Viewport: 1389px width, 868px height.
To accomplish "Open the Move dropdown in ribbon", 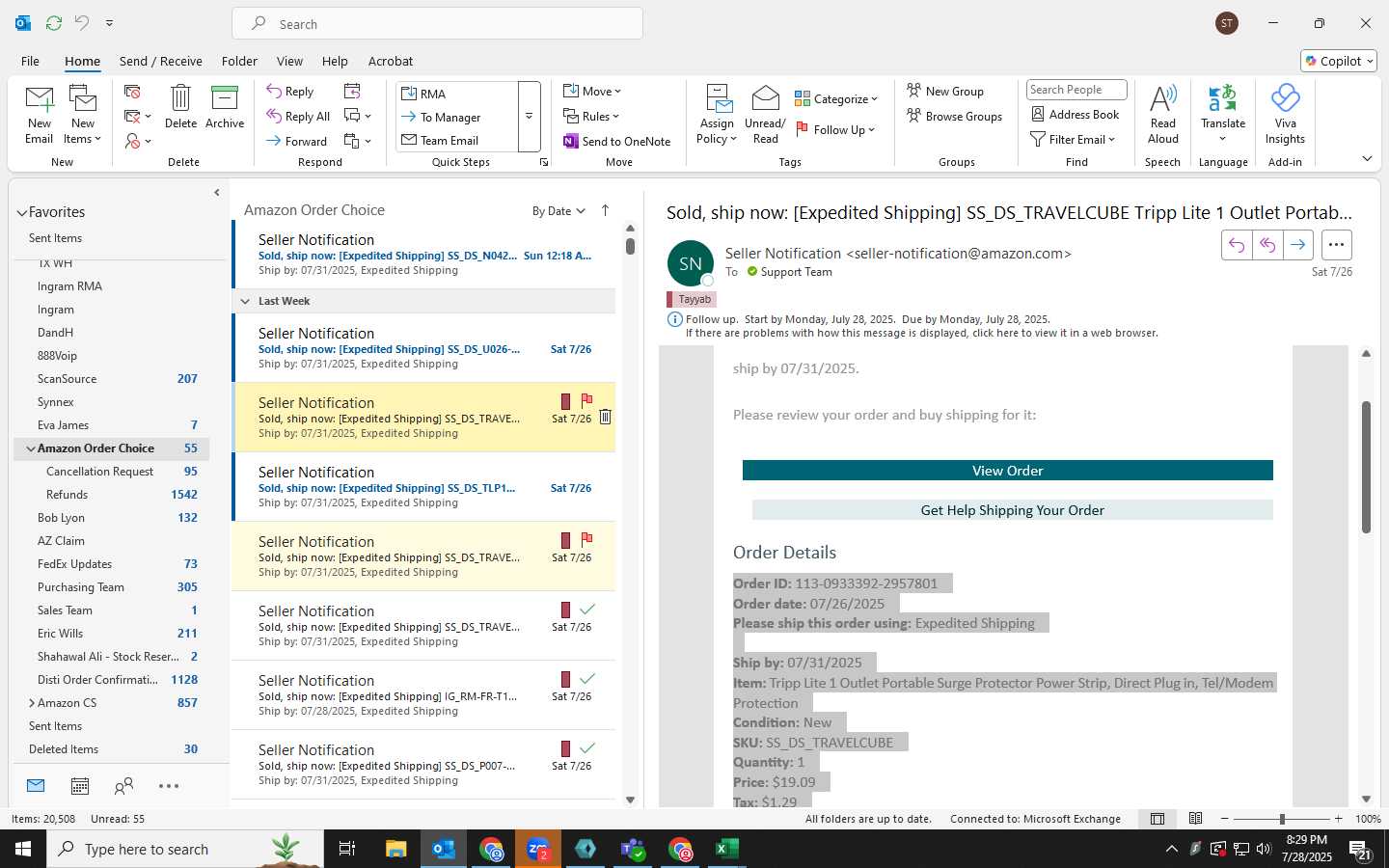I will point(592,92).
